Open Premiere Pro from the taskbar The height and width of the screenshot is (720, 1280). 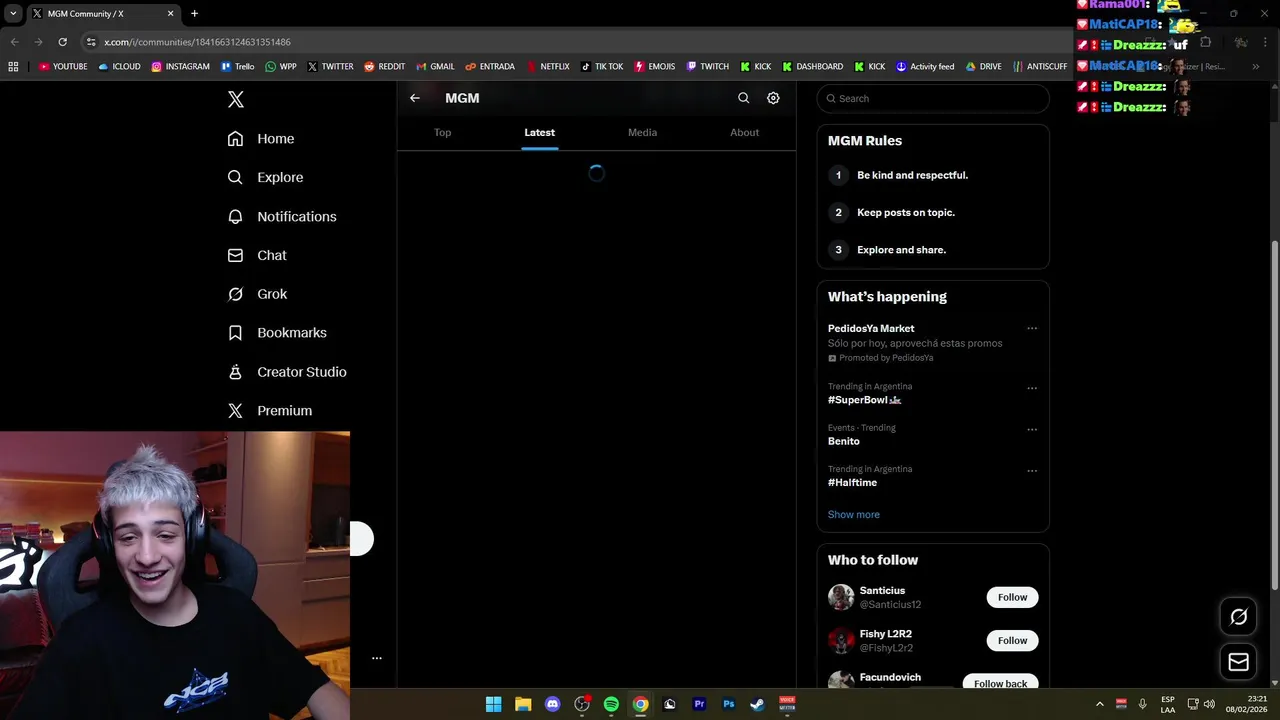pyautogui.click(x=699, y=704)
